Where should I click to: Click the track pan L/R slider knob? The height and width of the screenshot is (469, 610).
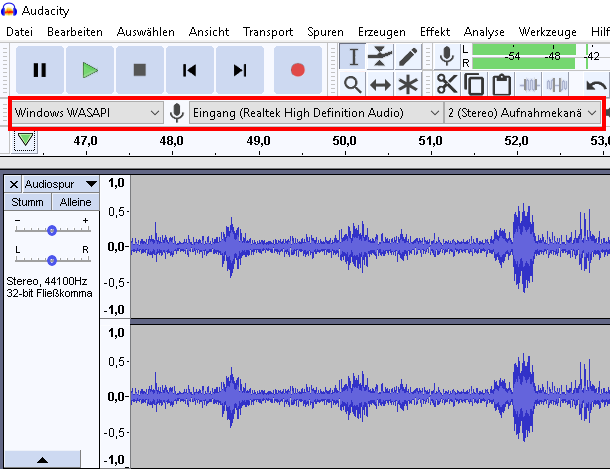[52, 260]
